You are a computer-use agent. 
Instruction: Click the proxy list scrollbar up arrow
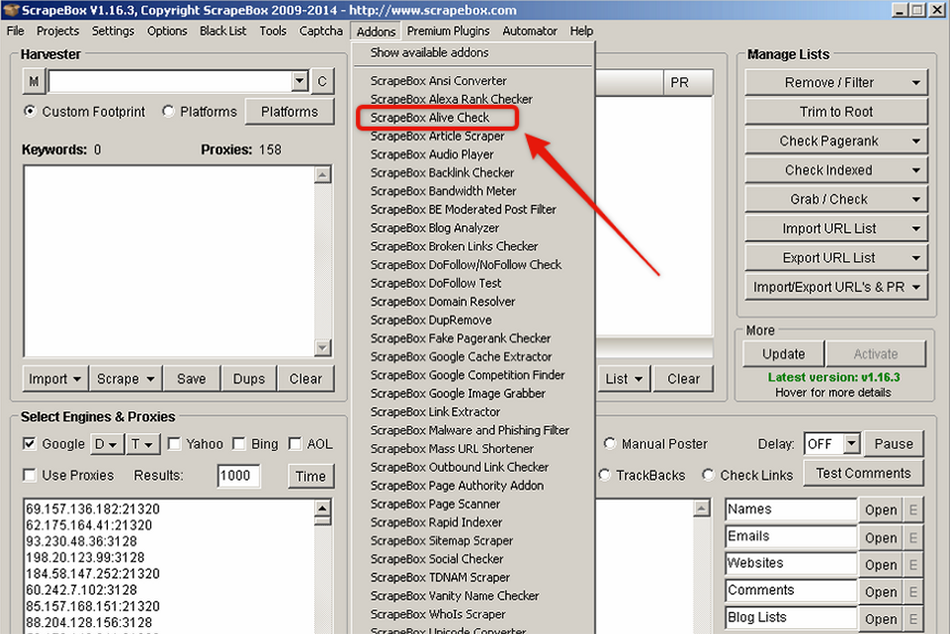[x=323, y=508]
